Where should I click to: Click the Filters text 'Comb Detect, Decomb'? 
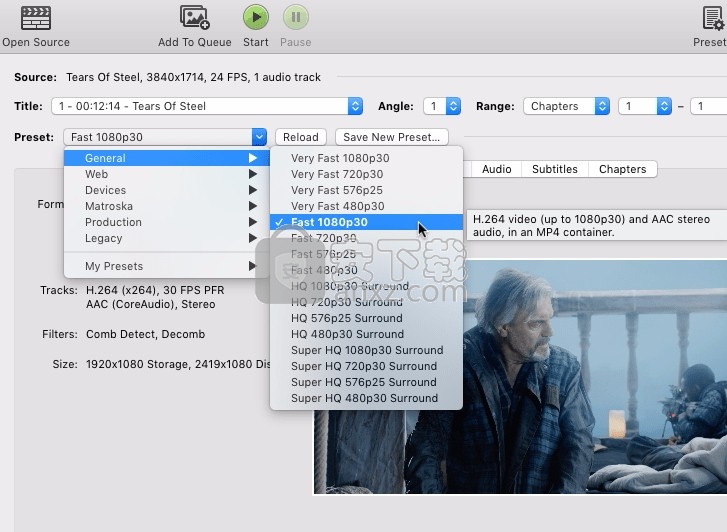[x=146, y=334]
